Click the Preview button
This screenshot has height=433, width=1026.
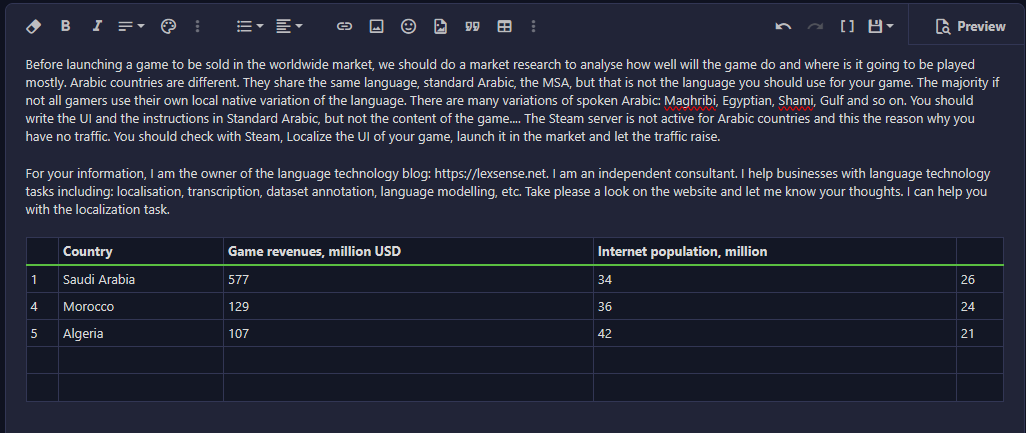[x=970, y=26]
